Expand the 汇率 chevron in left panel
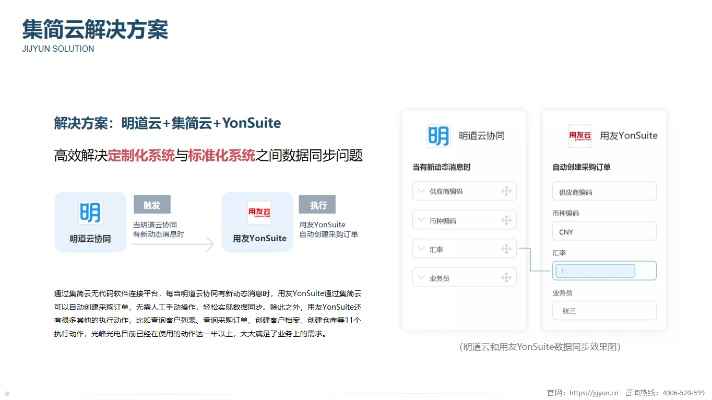Viewport: 712px width, 400px height. pyautogui.click(x=421, y=248)
